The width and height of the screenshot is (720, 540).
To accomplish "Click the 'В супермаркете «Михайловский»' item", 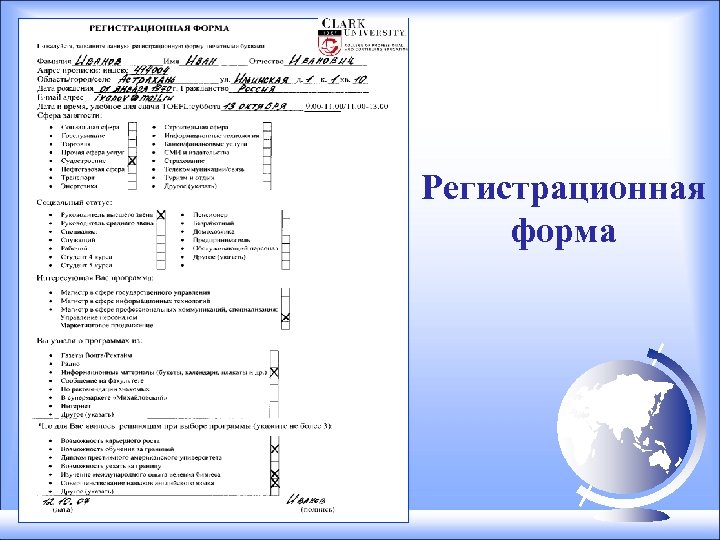I will 114,398.
